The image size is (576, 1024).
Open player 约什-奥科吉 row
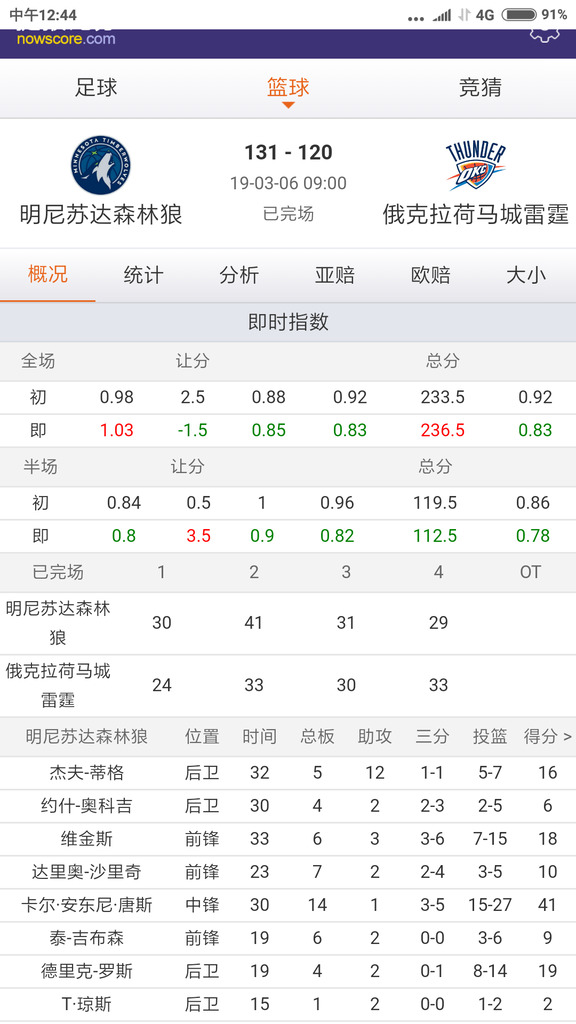click(288, 806)
